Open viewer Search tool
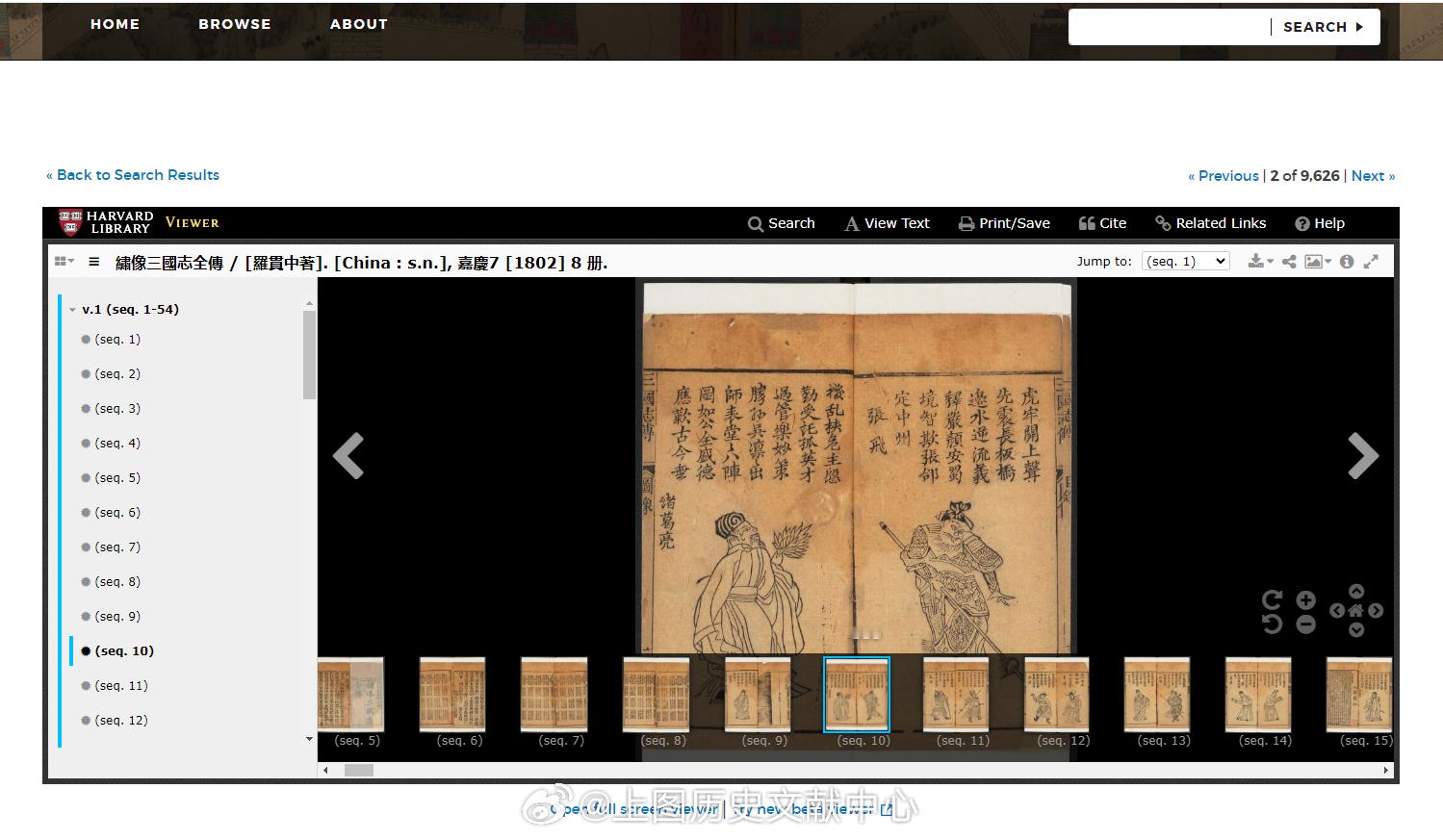The width and height of the screenshot is (1443, 840). point(782,223)
